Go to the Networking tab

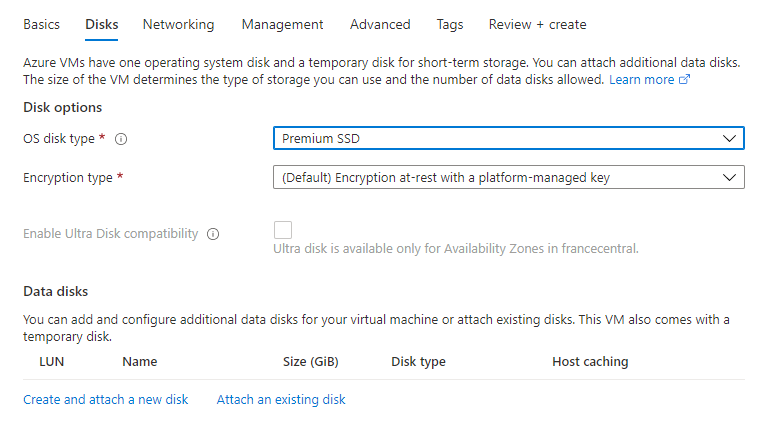(178, 24)
